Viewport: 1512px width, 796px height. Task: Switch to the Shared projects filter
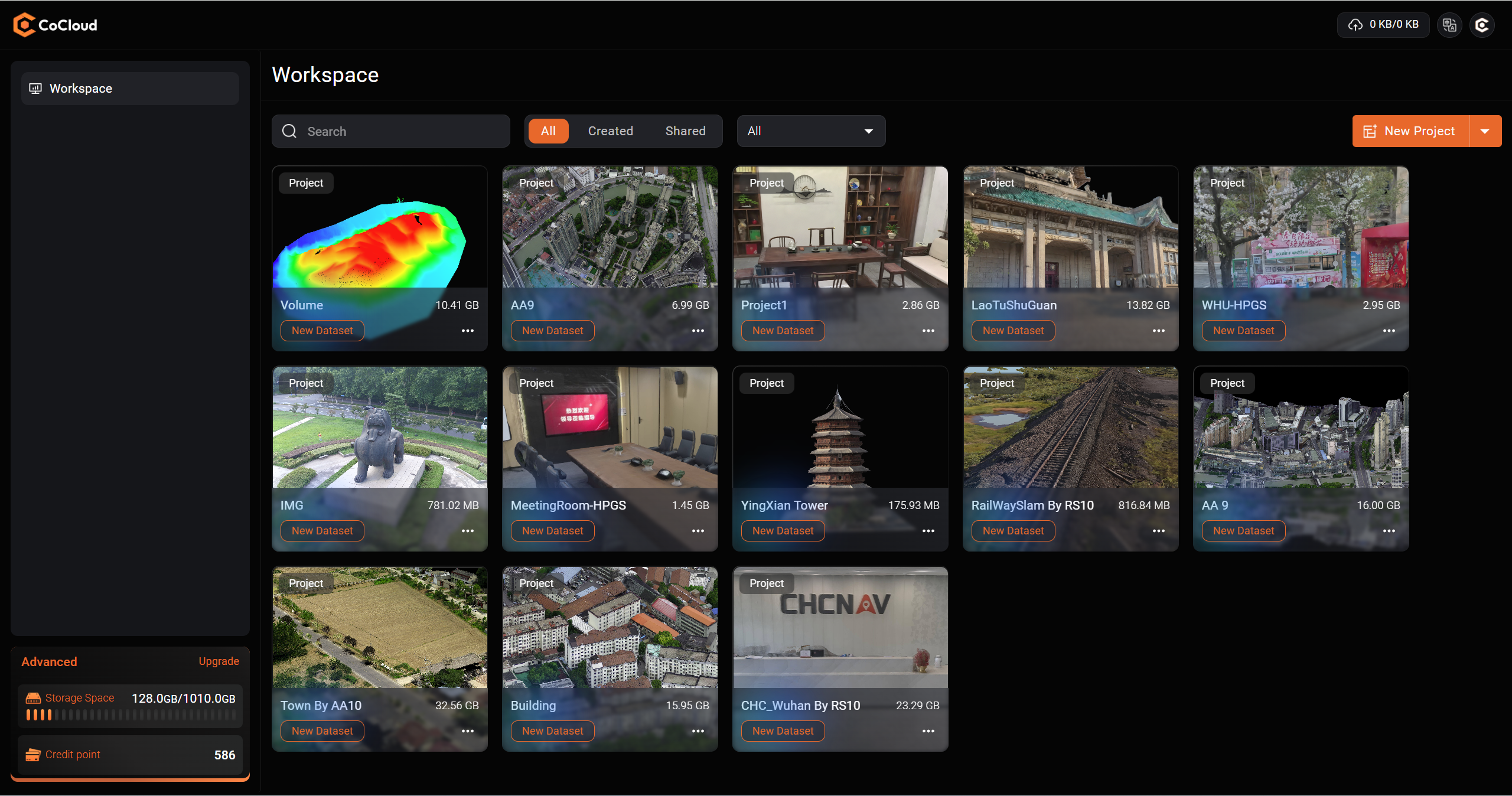click(686, 131)
